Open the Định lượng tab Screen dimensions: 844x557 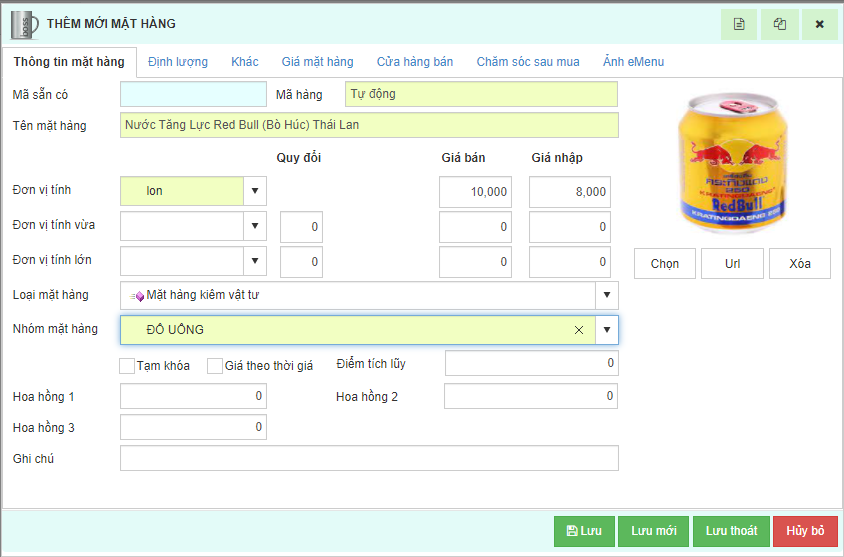[x=178, y=62]
